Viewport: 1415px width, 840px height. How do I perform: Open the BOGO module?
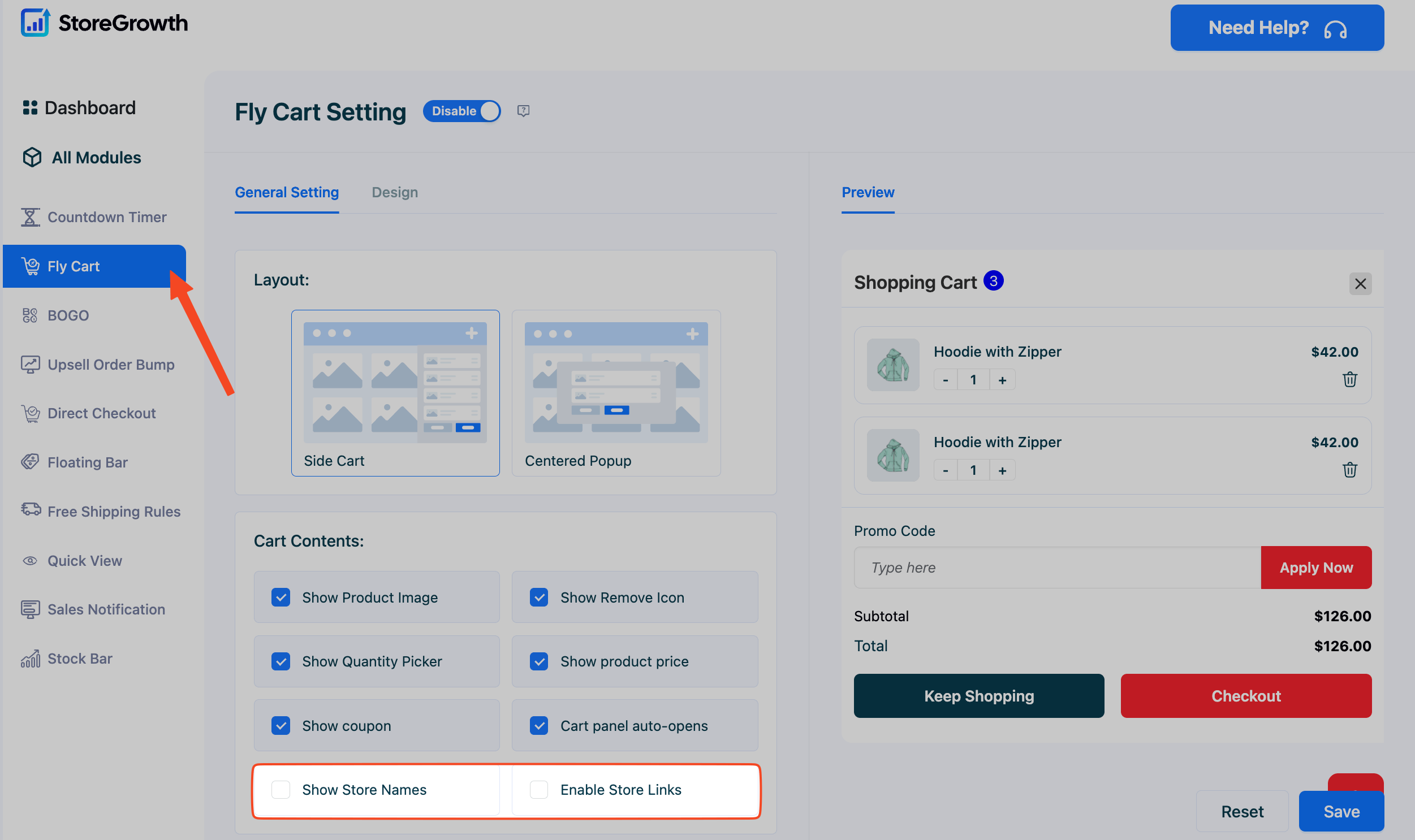(x=67, y=315)
